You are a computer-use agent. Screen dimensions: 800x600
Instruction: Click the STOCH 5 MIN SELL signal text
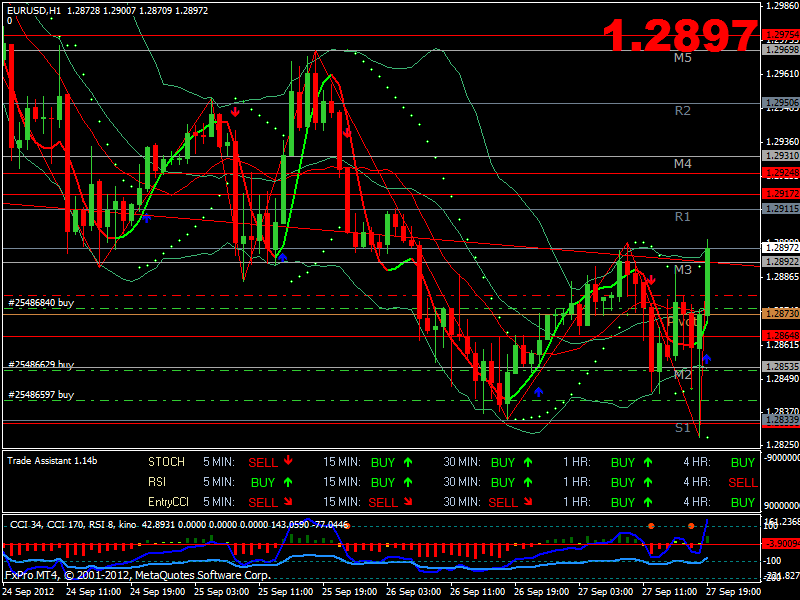pos(263,463)
